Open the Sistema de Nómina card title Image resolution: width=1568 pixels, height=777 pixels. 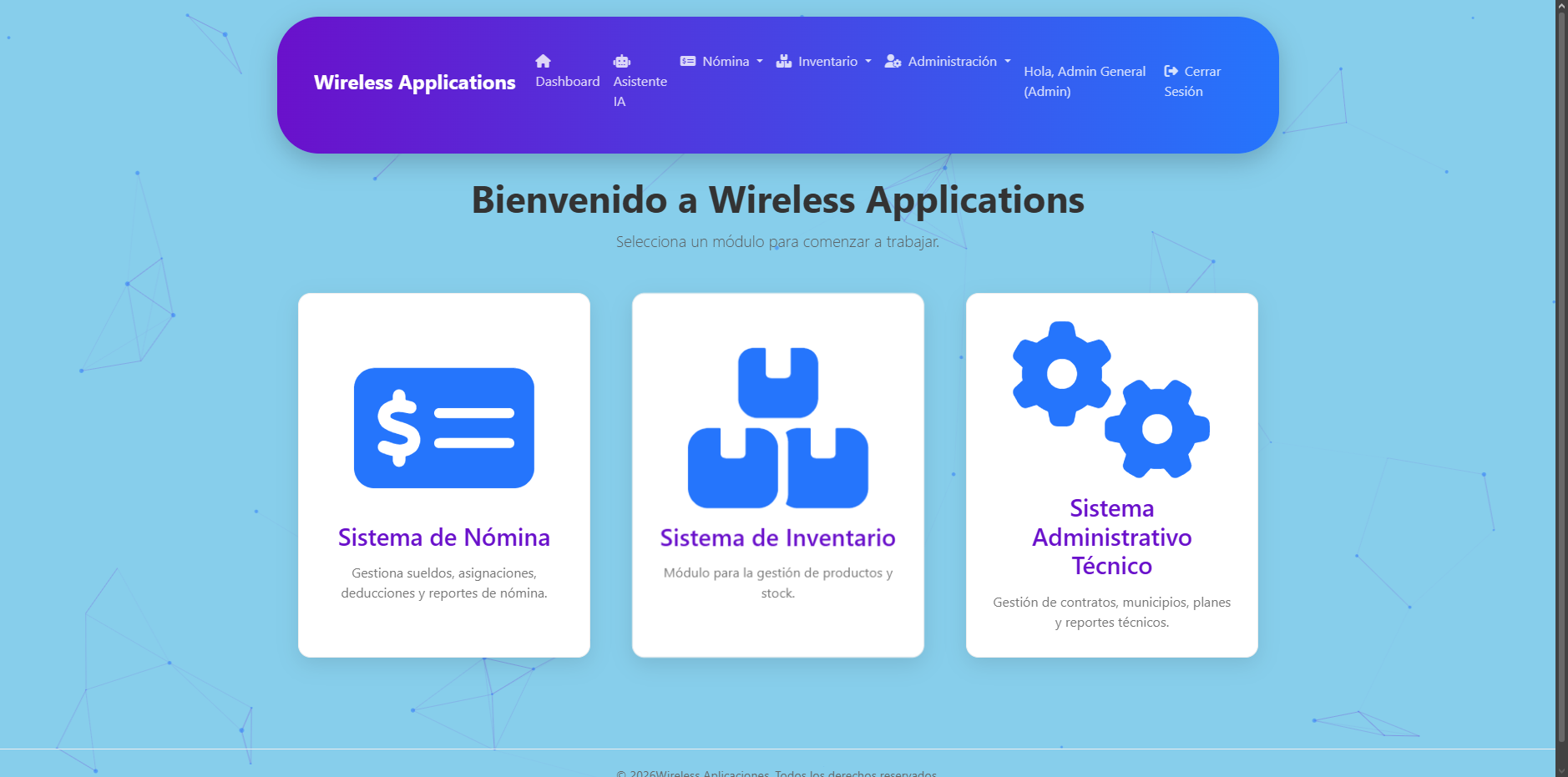tap(444, 537)
